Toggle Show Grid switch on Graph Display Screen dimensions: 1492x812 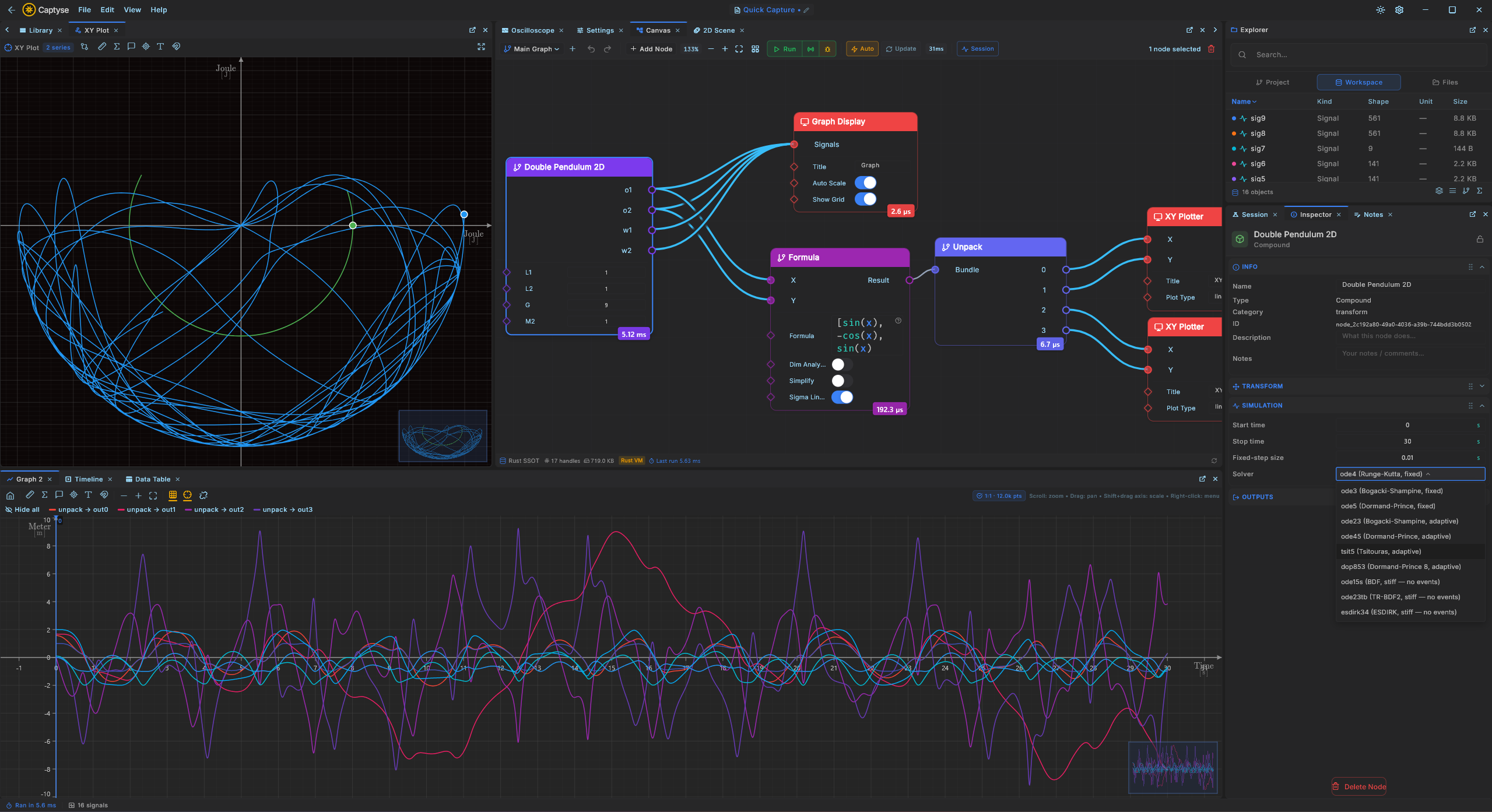[865, 199]
